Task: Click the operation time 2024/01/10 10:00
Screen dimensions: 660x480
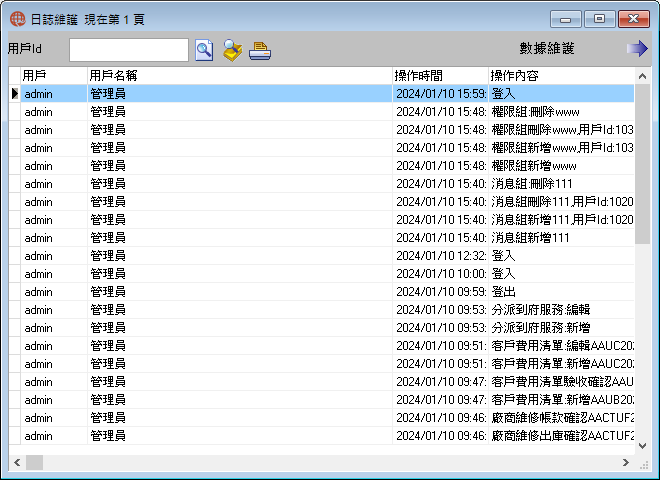Action: pos(440,274)
